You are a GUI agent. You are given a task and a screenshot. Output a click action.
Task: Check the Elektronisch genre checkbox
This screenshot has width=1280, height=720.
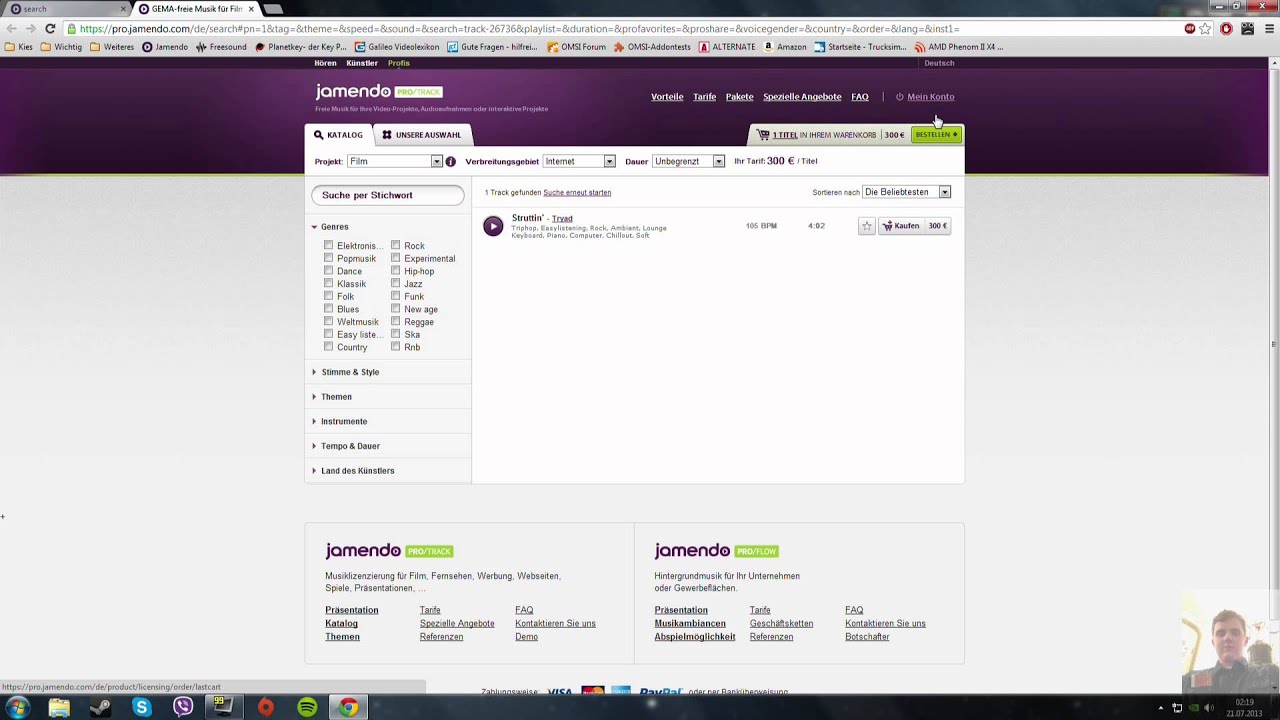328,245
